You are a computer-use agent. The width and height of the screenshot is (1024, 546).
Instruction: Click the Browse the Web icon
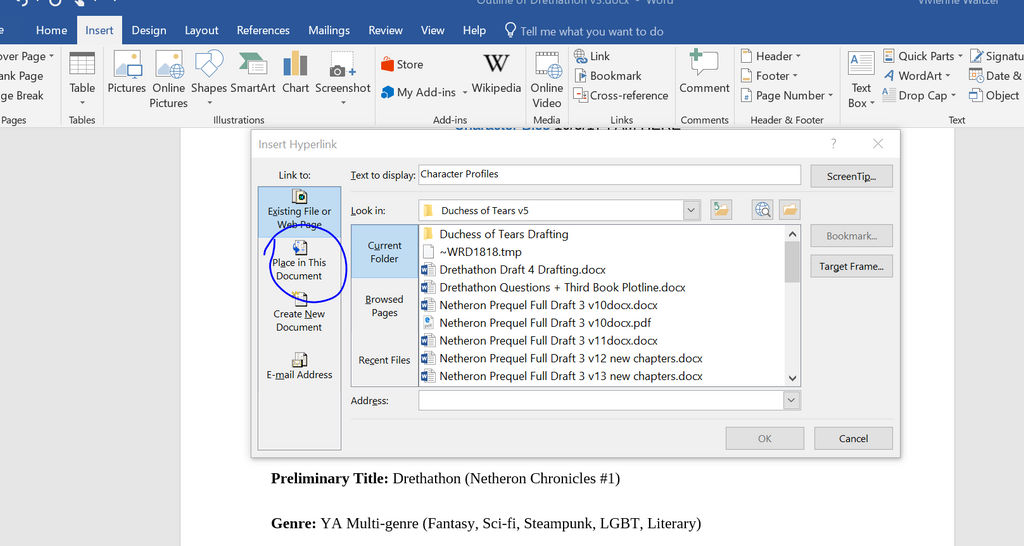tap(762, 210)
